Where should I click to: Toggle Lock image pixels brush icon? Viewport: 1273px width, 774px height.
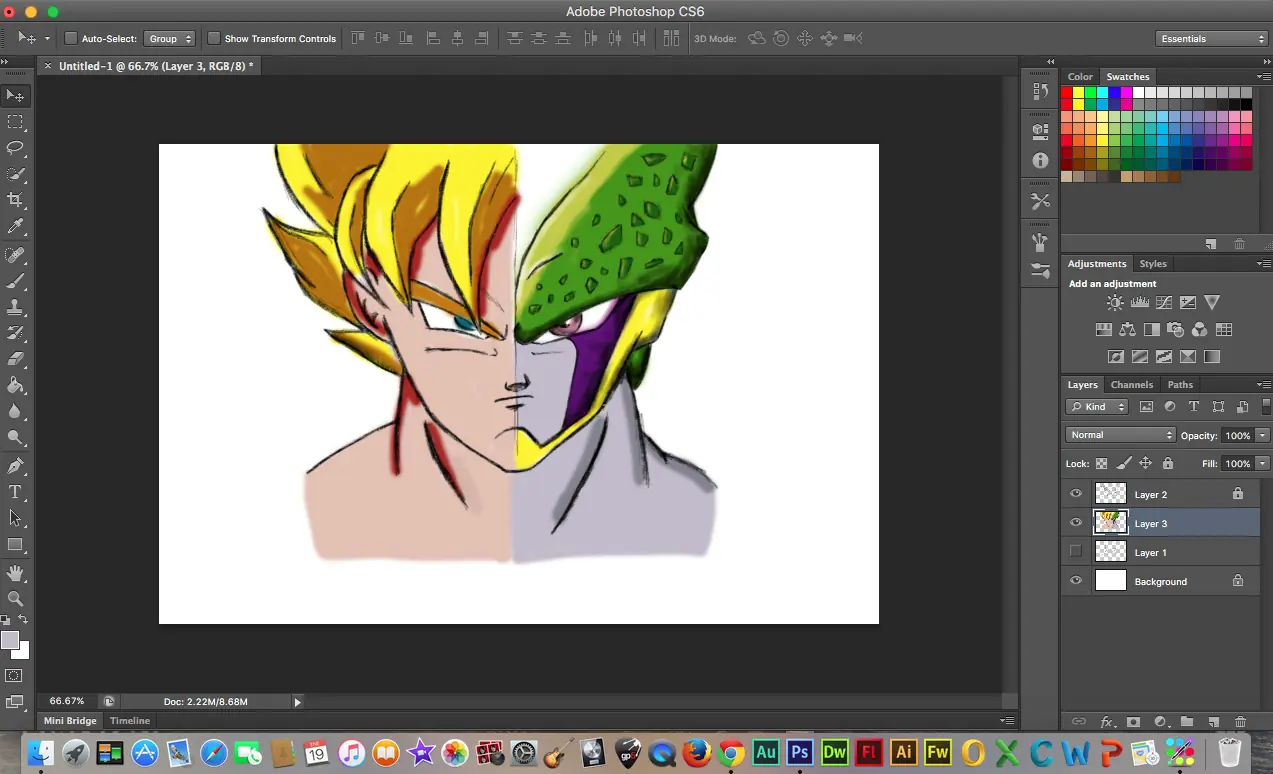[1123, 464]
